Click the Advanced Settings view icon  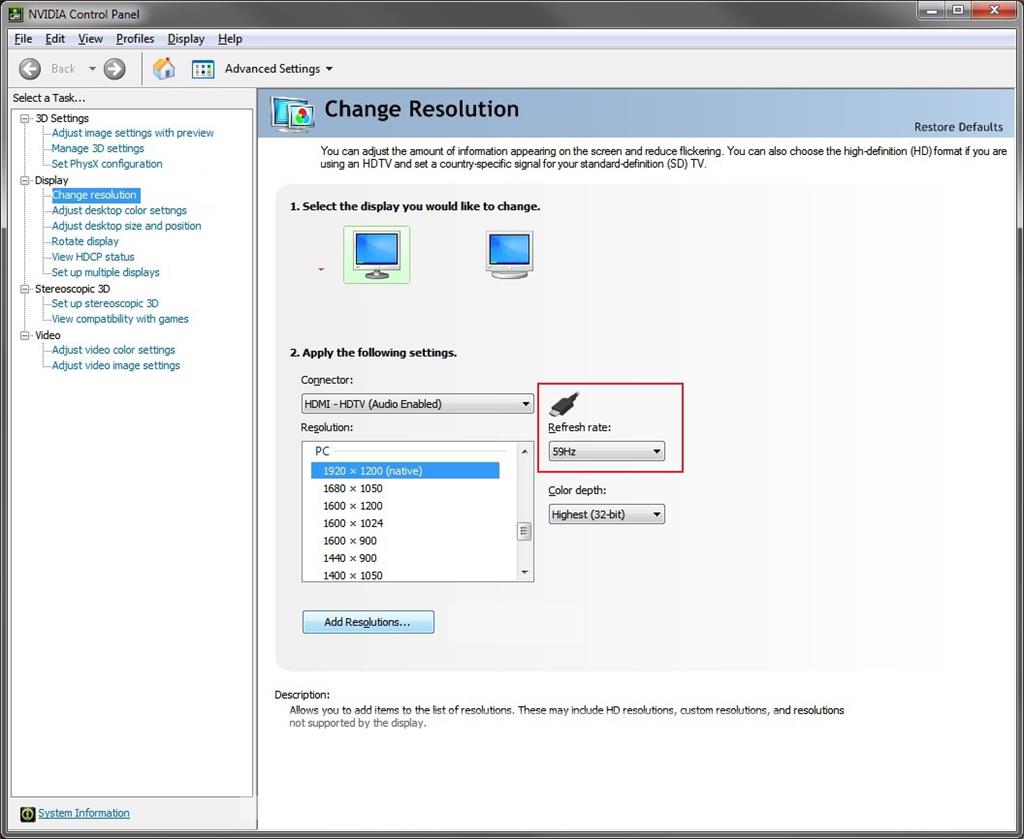[203, 69]
